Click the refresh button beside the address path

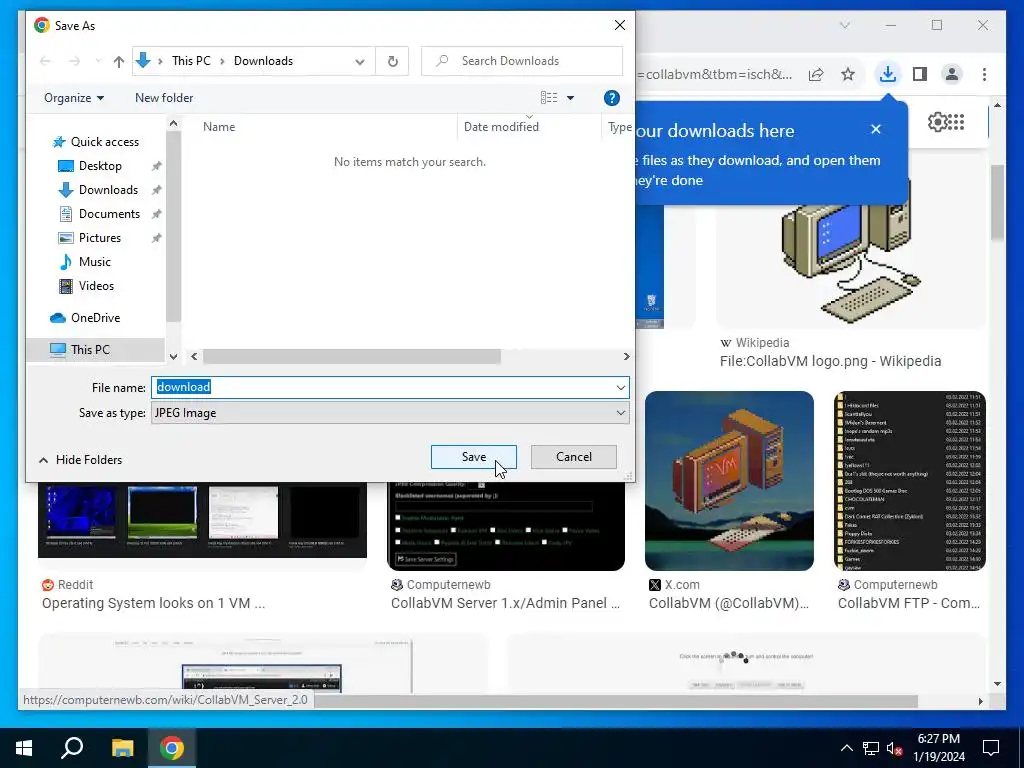coord(392,61)
